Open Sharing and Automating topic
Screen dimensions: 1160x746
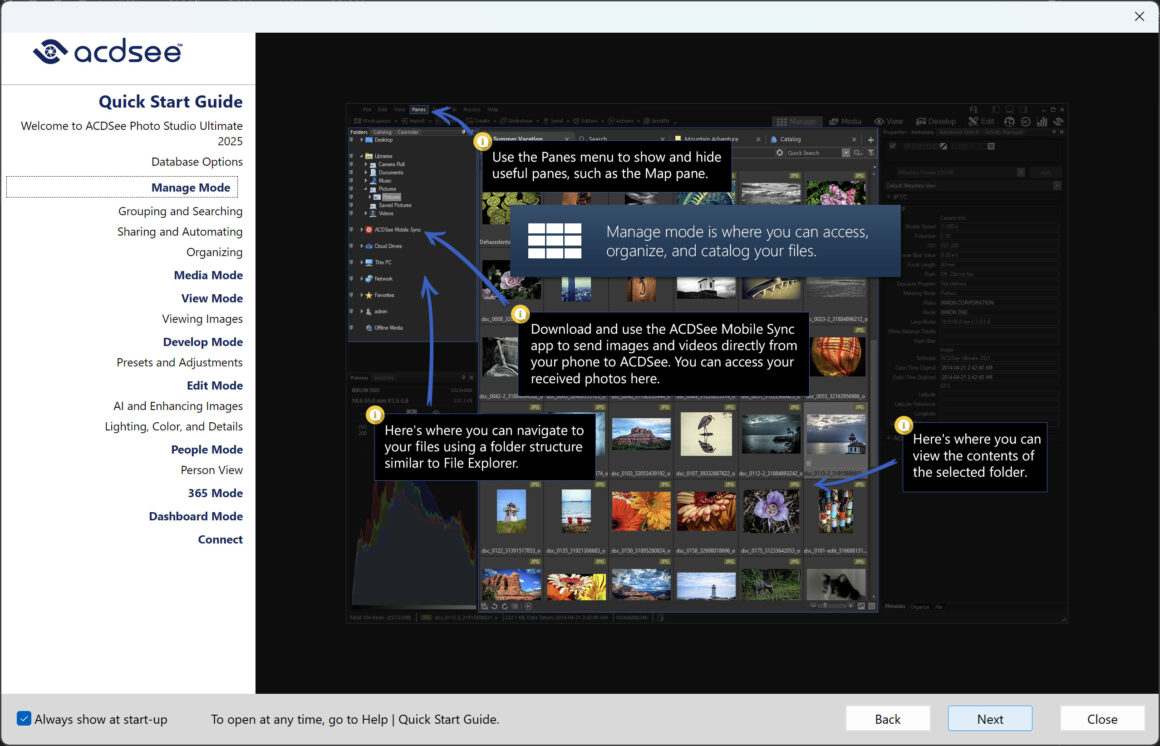click(x=180, y=232)
